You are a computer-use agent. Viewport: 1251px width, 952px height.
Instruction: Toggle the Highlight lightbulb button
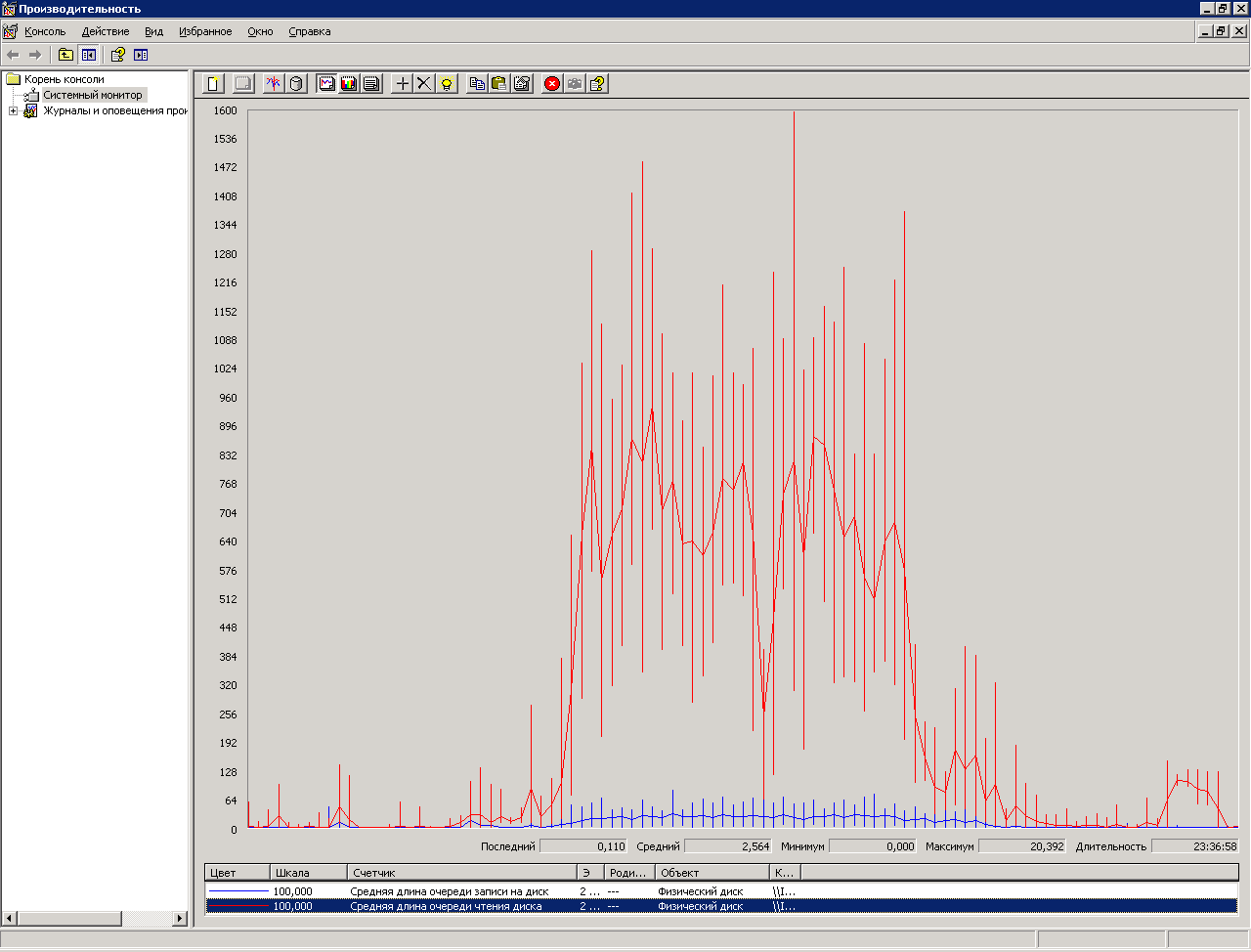coord(447,84)
